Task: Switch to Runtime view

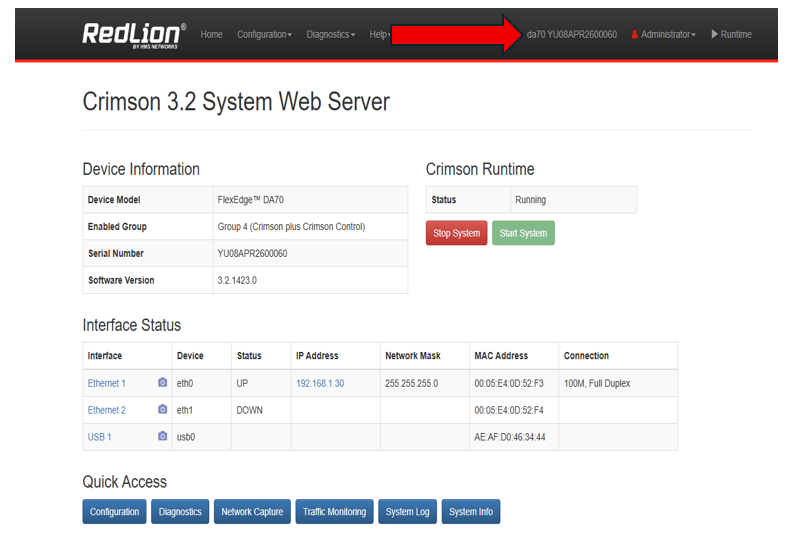Action: [x=731, y=34]
